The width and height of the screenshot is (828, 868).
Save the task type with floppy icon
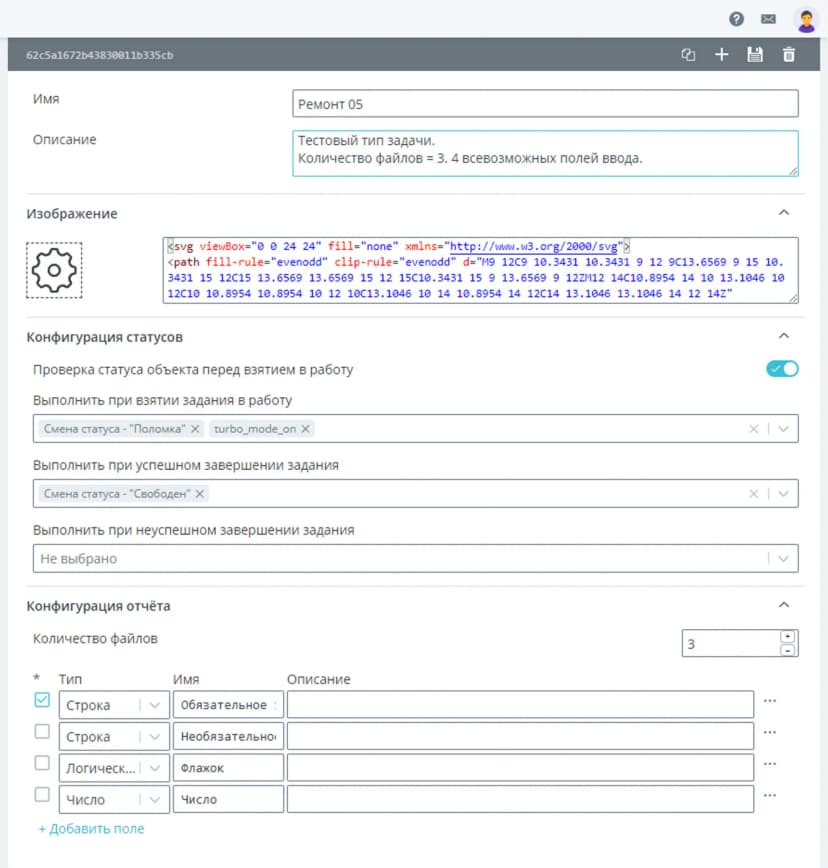pos(755,54)
